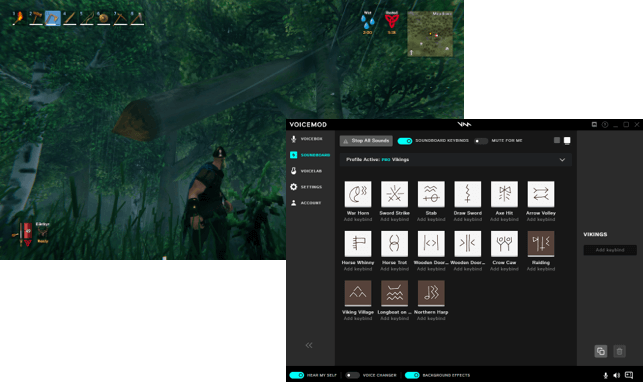Select the Arrow Volley sound icon

540,194
